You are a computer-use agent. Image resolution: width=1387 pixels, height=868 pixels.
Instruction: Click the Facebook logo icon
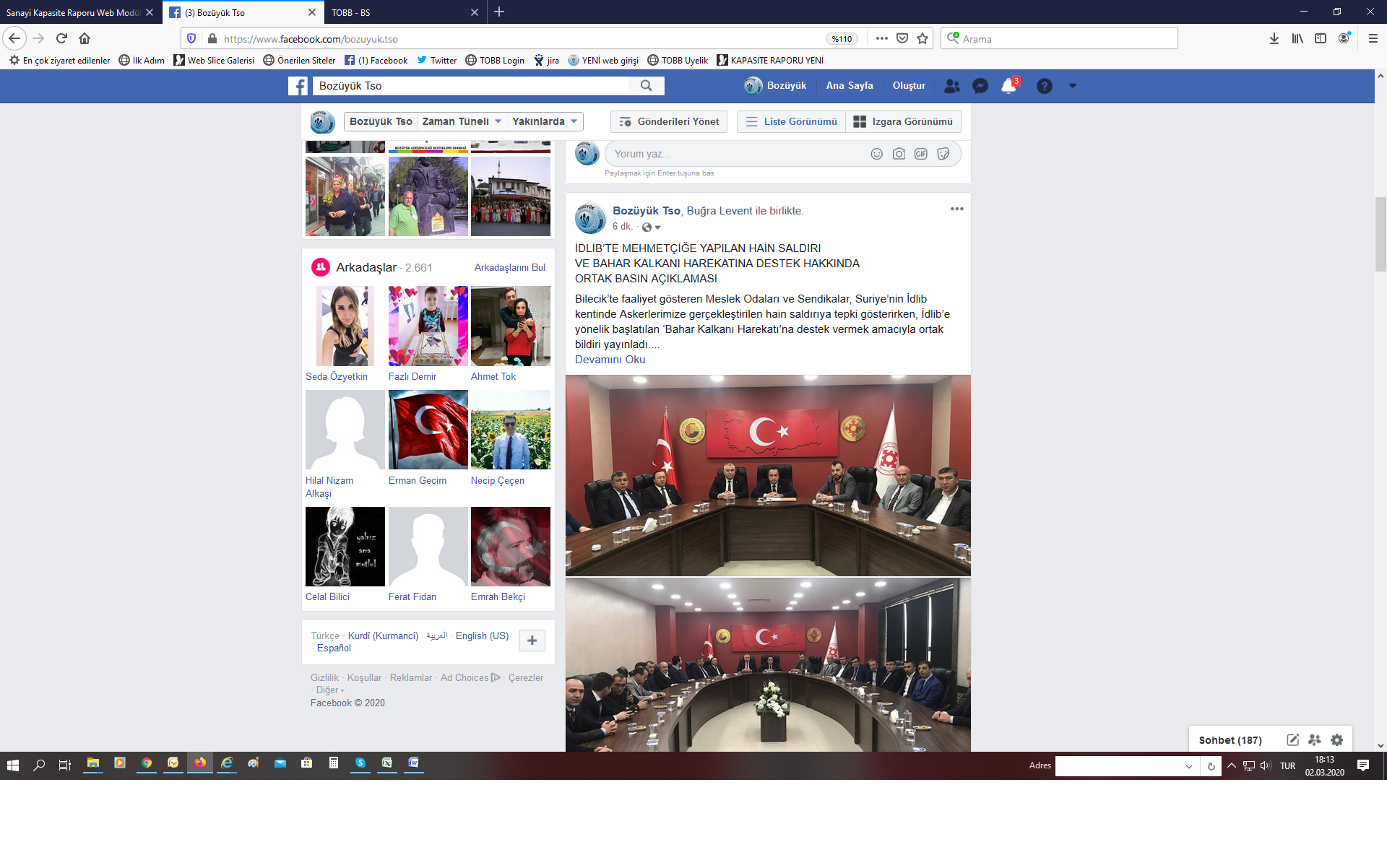coord(298,86)
